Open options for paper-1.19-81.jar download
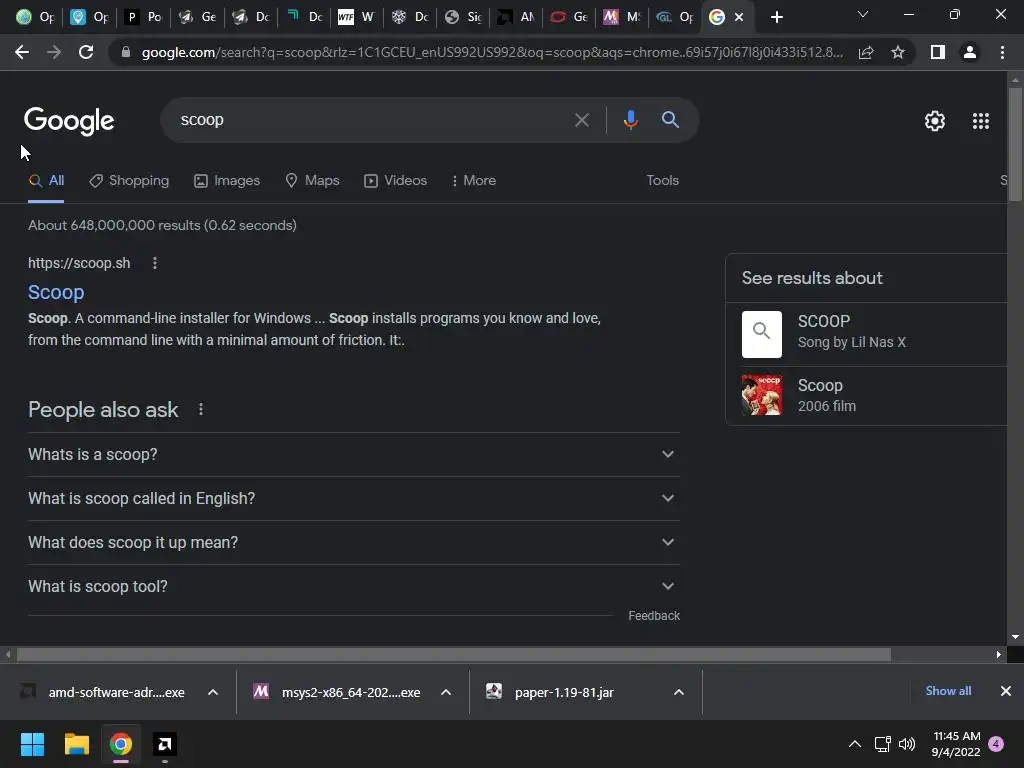This screenshot has width=1024, height=768. 679,692
